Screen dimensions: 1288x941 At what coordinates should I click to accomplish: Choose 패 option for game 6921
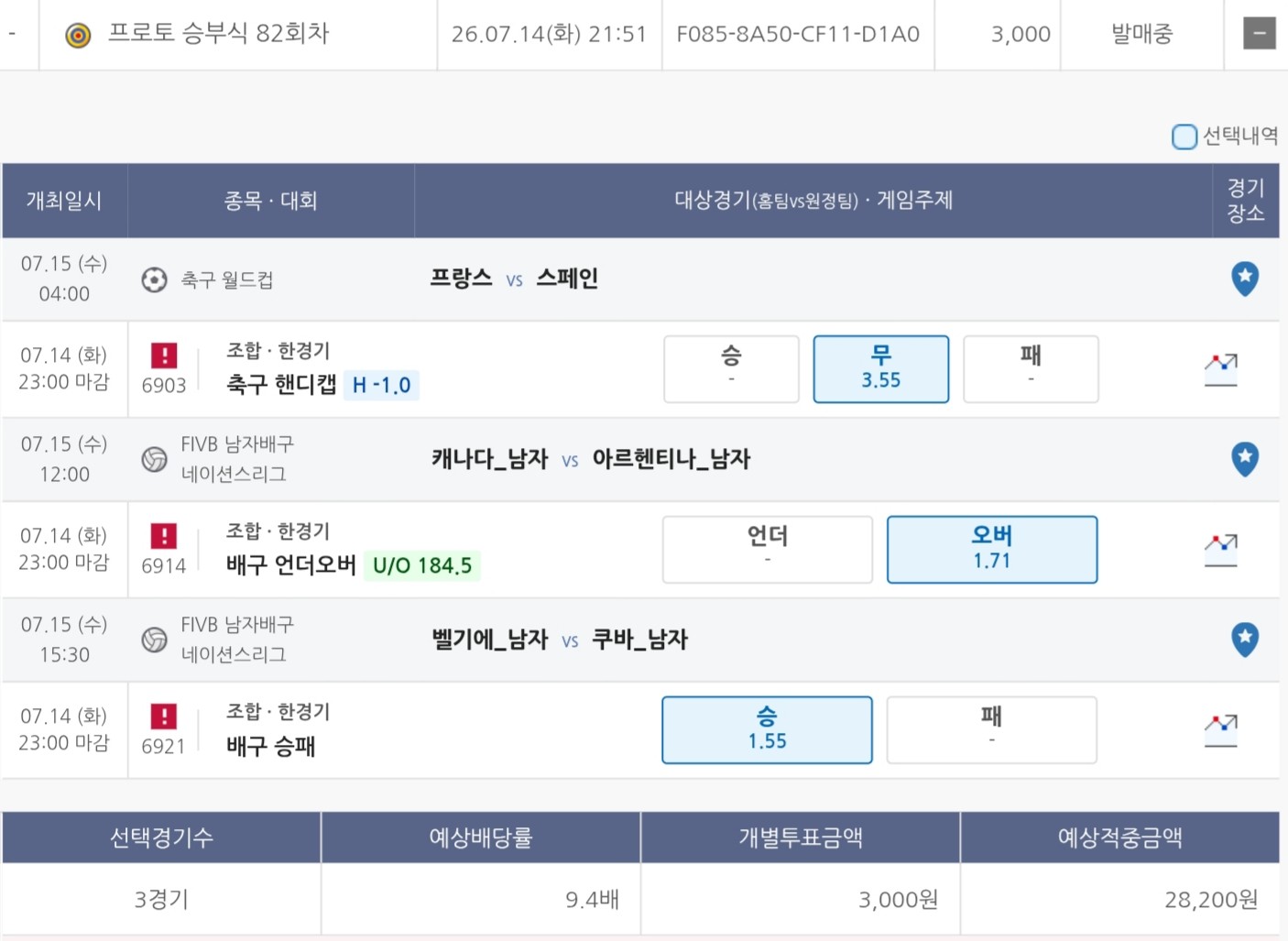991,730
